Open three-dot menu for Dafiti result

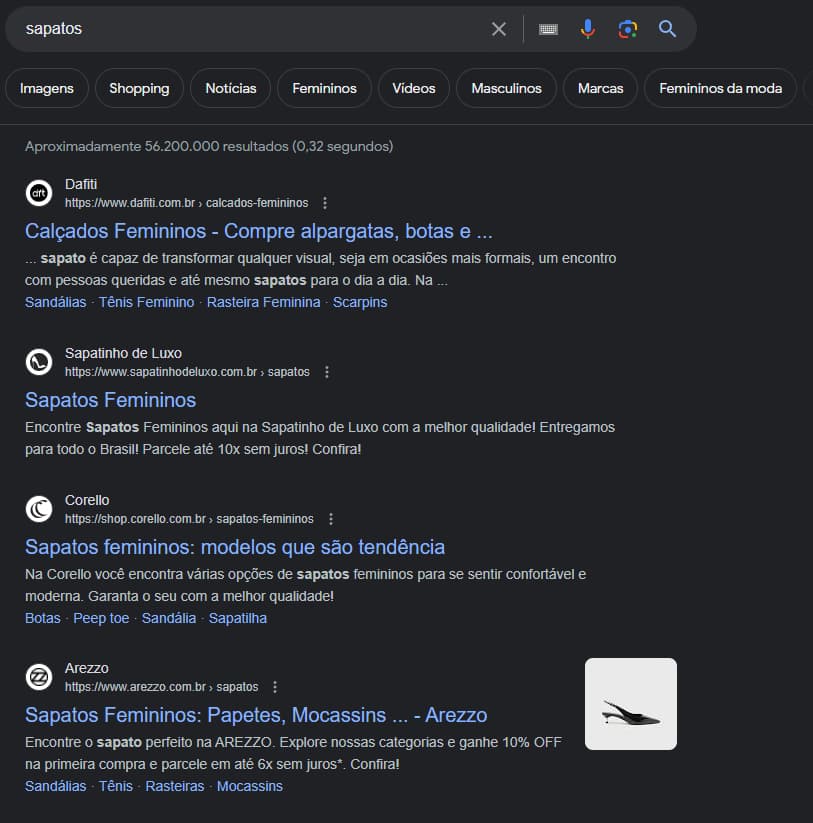(x=325, y=203)
